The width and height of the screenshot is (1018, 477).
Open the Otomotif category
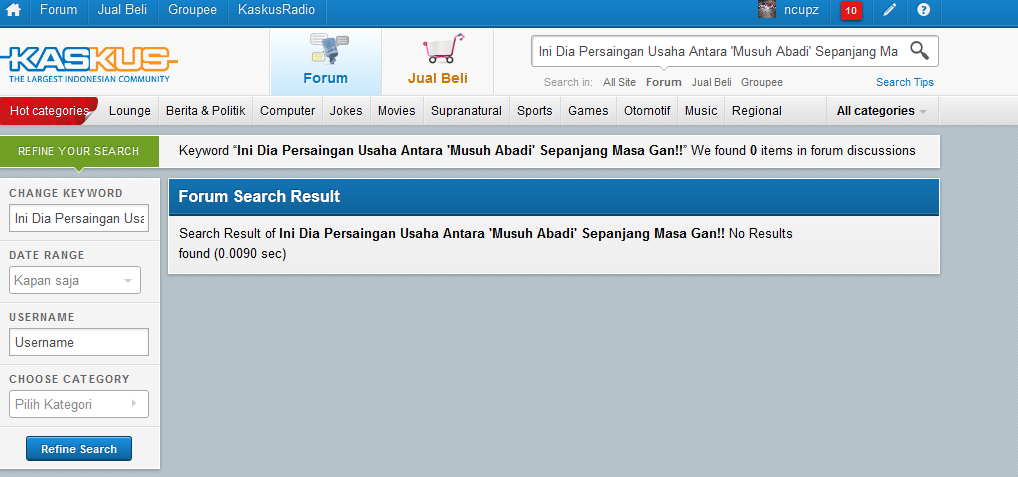click(x=647, y=111)
